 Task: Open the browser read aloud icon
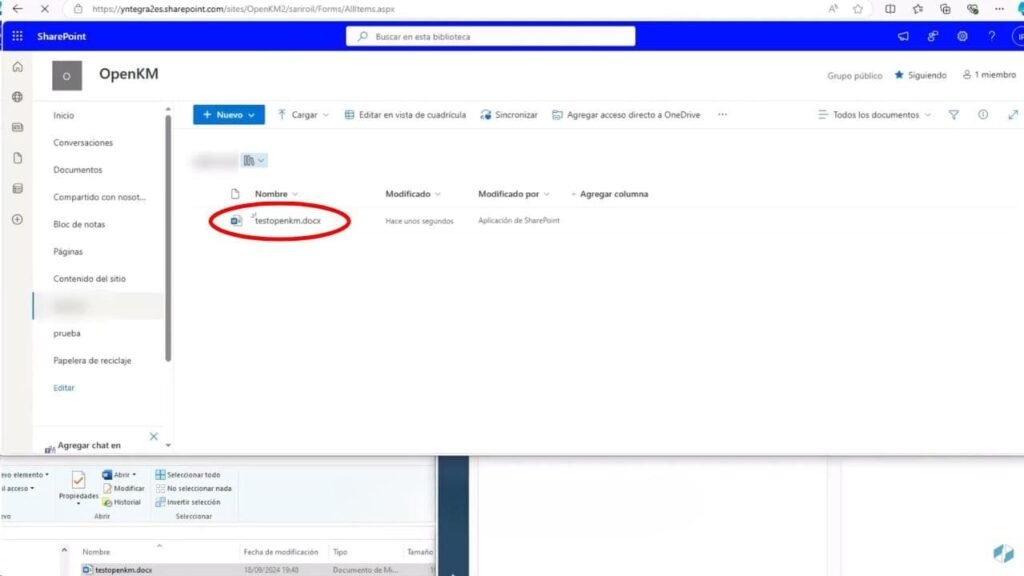coord(833,9)
